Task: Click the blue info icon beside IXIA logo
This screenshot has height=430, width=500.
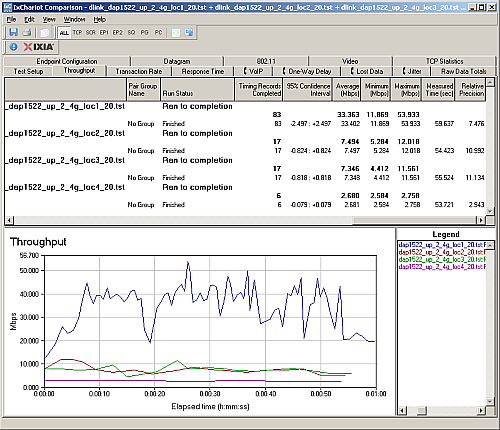Action: tap(13, 47)
